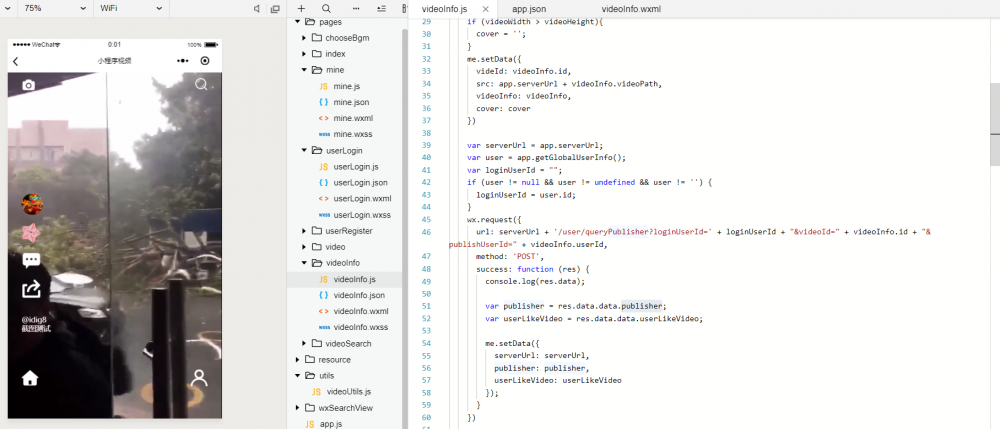Expand the wxSearchView folder
Image resolution: width=1000 pixels, height=429 pixels.
click(298, 408)
